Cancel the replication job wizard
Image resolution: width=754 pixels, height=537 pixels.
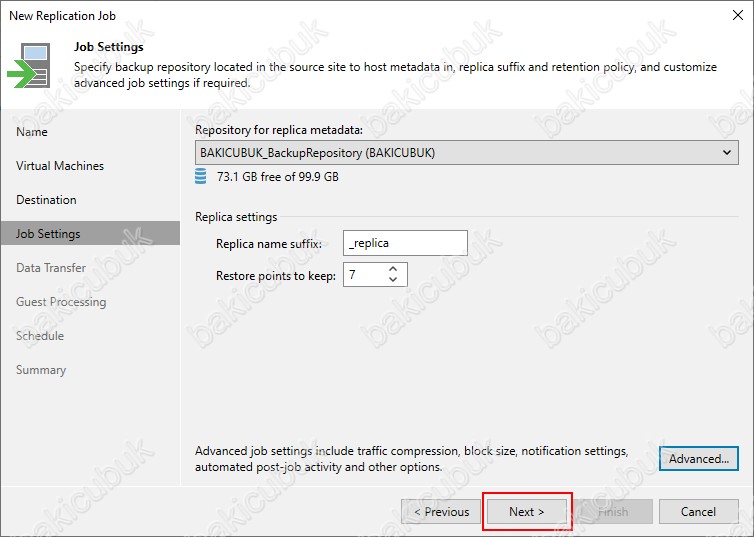(699, 512)
